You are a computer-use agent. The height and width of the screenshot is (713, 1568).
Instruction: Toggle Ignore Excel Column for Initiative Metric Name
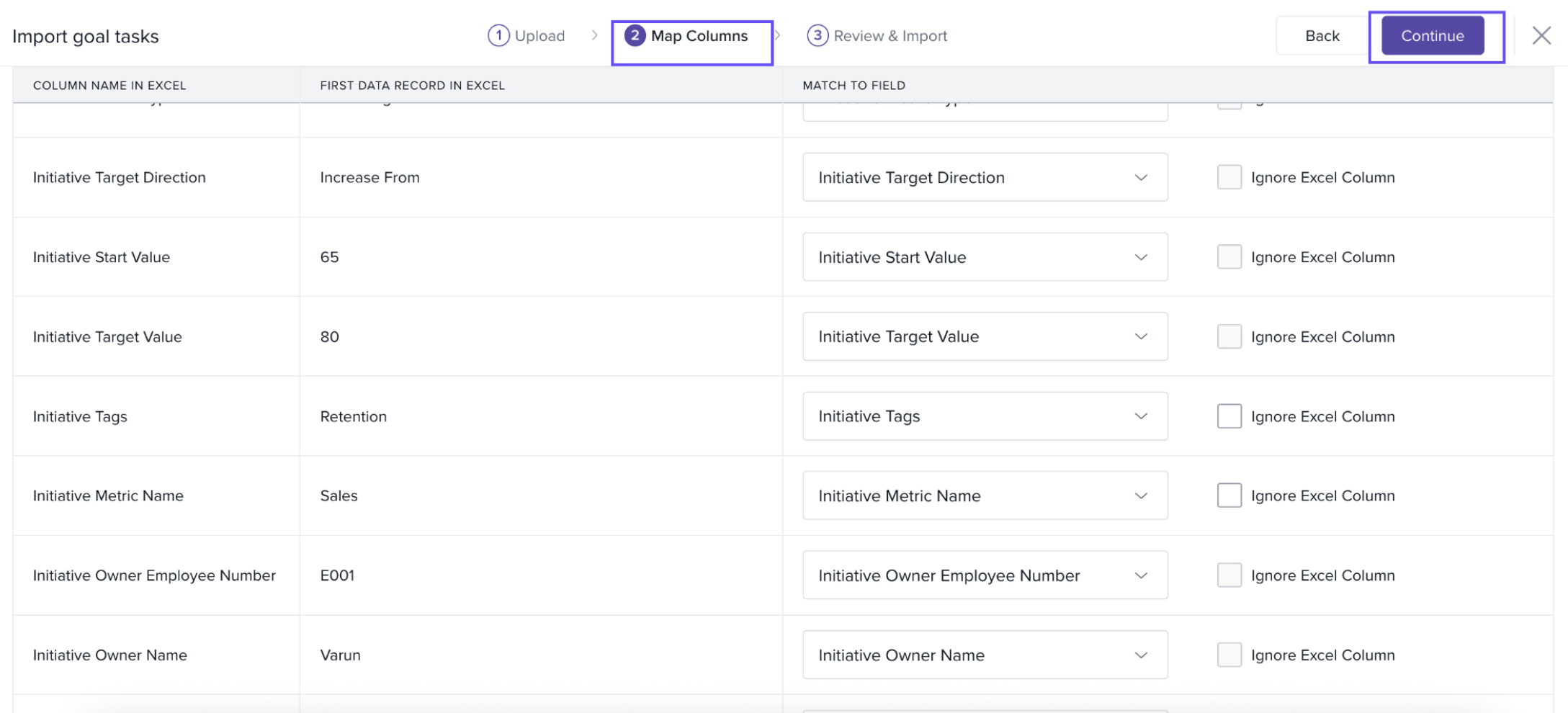pyautogui.click(x=1229, y=495)
